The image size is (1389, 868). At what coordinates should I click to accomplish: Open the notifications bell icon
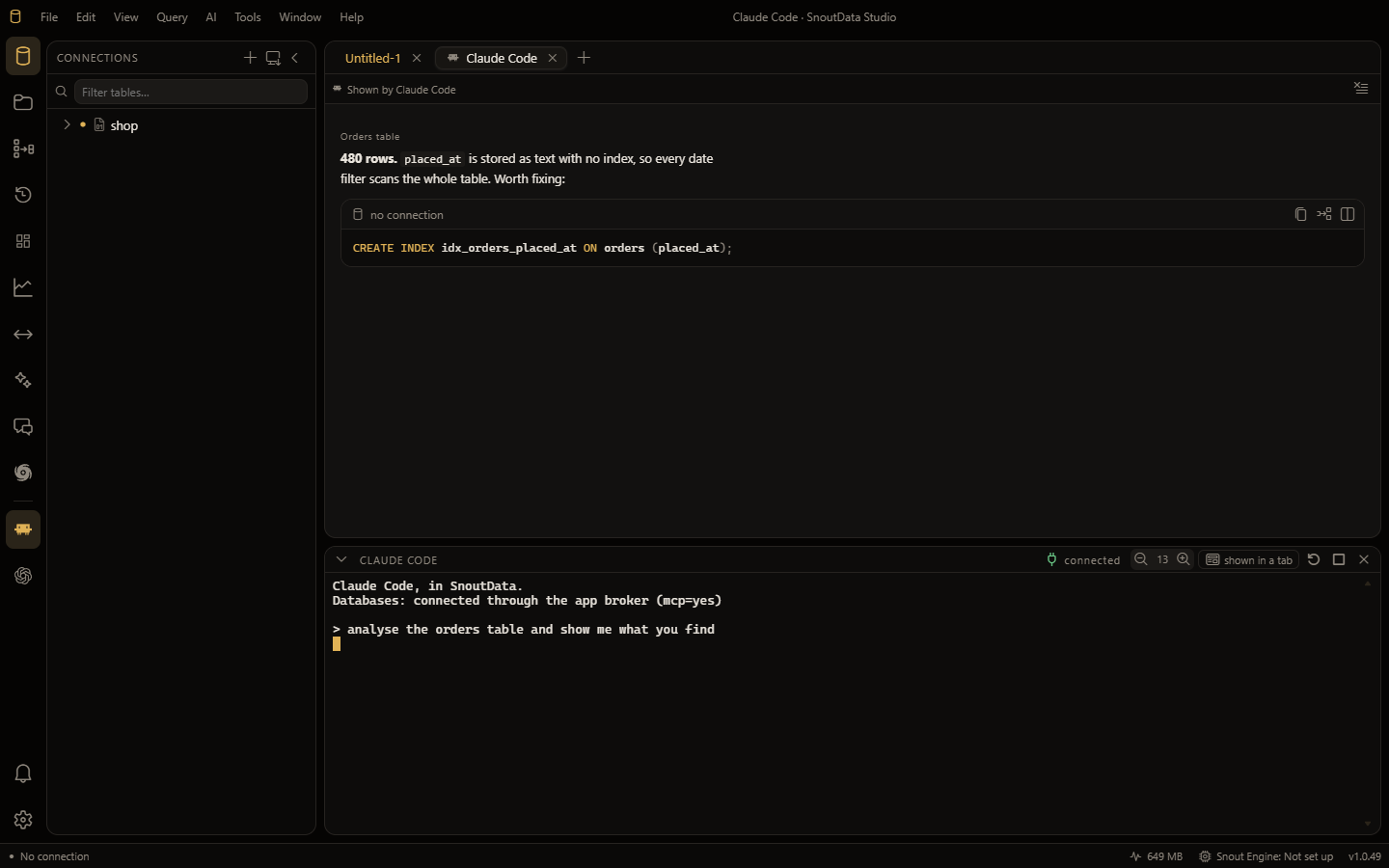coord(23,773)
